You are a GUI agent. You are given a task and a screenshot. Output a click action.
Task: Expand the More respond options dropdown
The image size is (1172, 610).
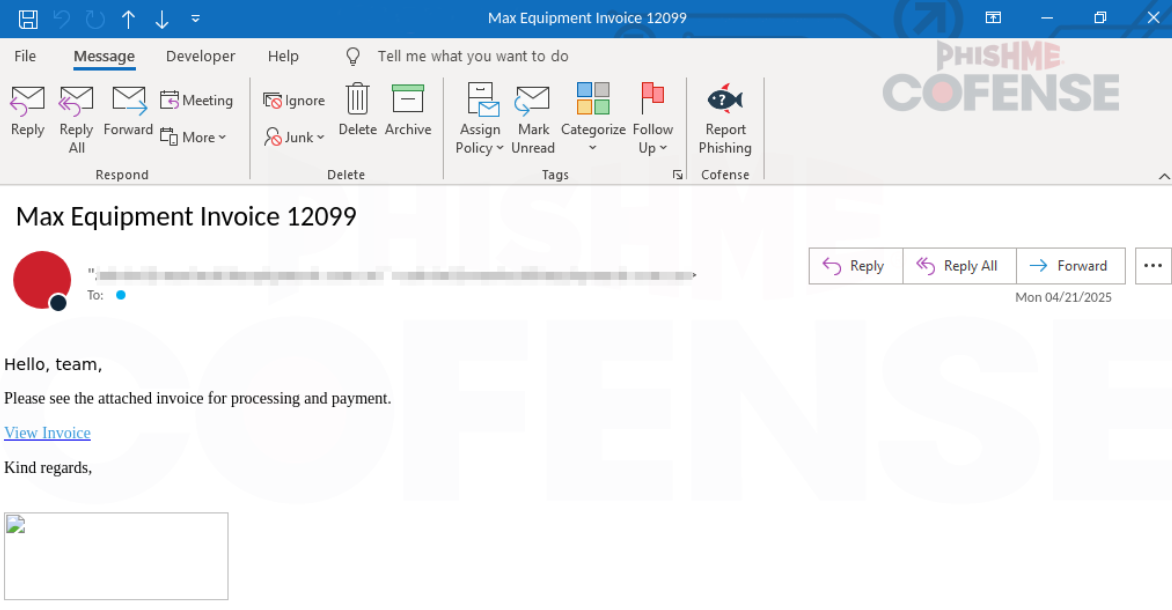pos(194,137)
